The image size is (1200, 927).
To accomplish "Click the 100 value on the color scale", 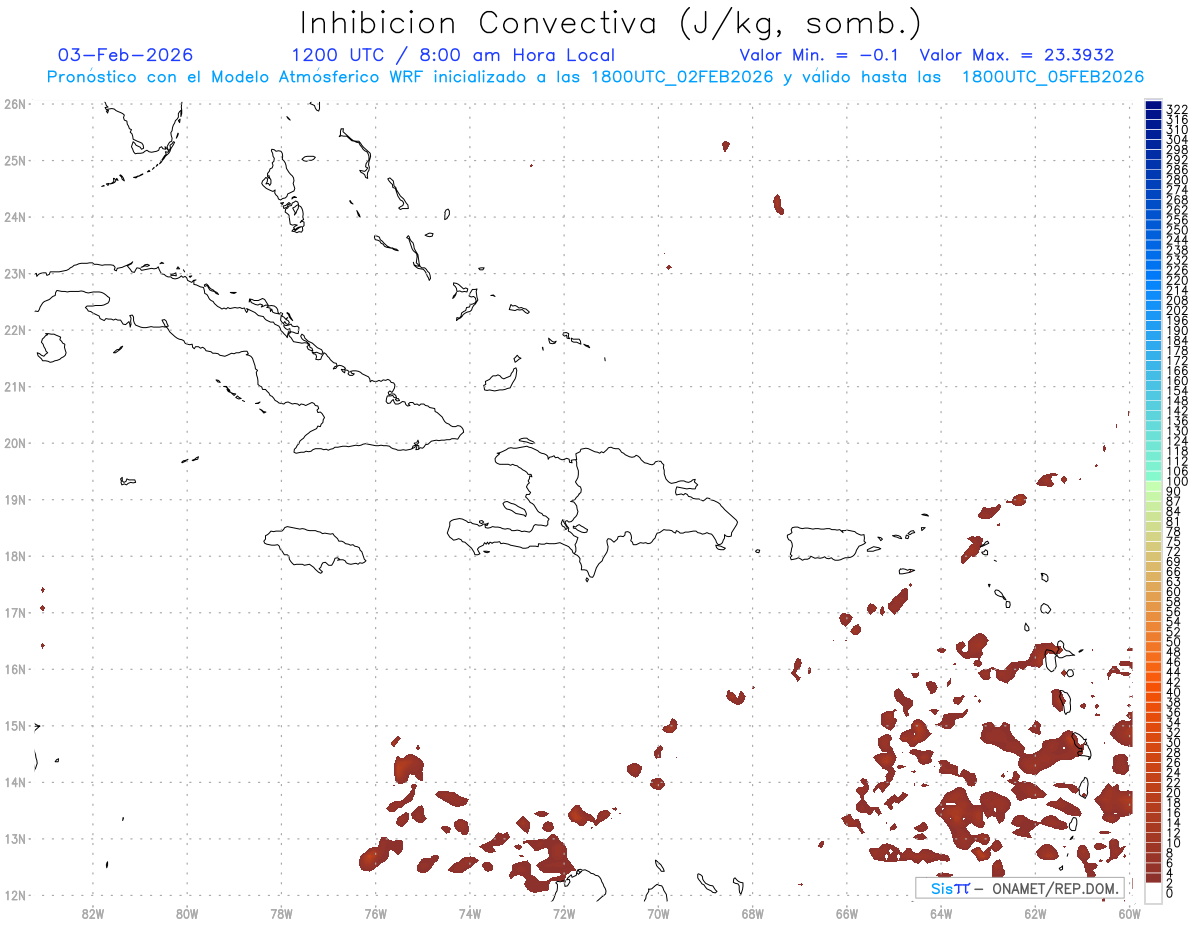I will (1177, 482).
